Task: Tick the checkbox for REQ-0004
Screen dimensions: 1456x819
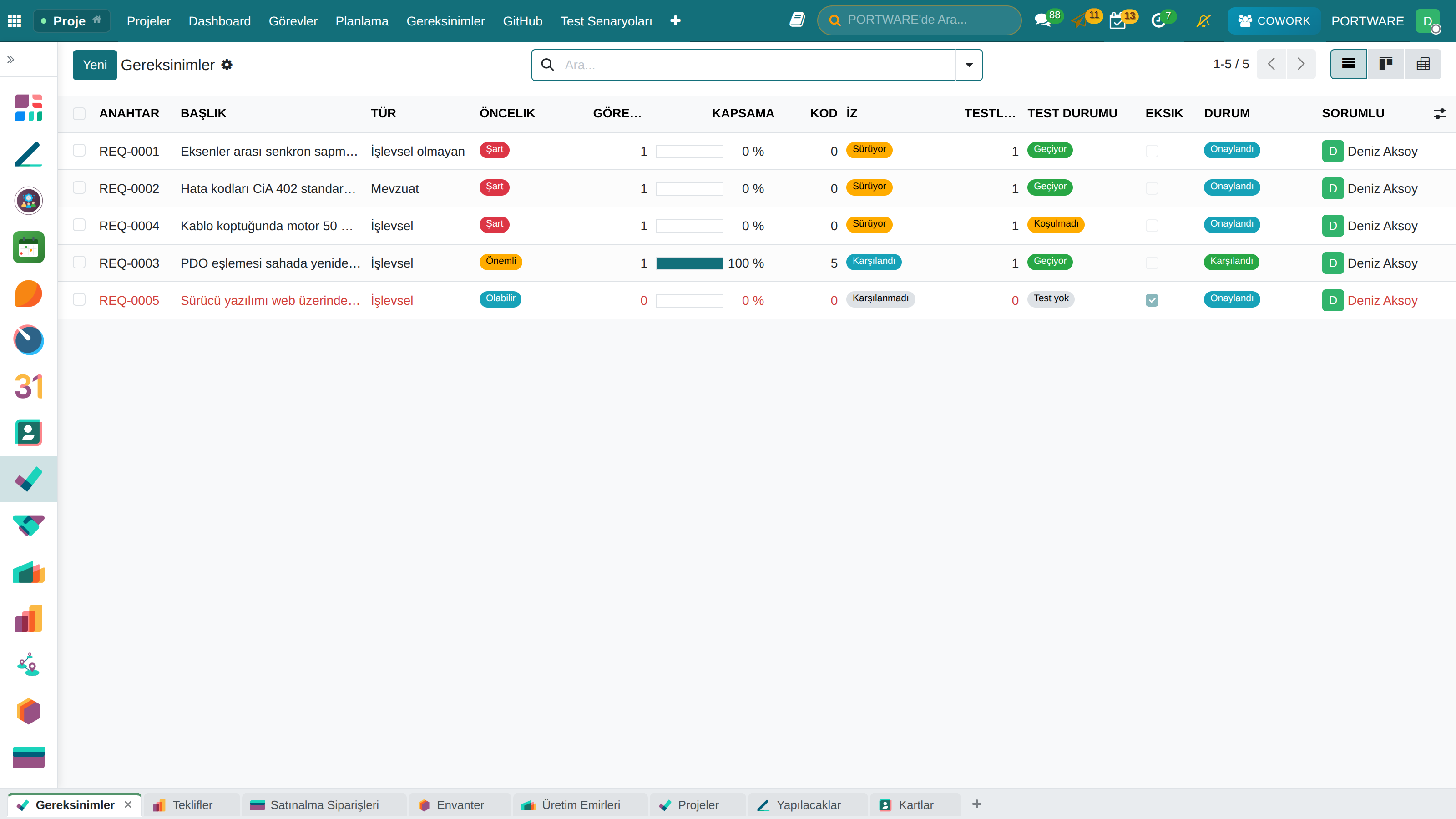Action: pyautogui.click(x=79, y=225)
